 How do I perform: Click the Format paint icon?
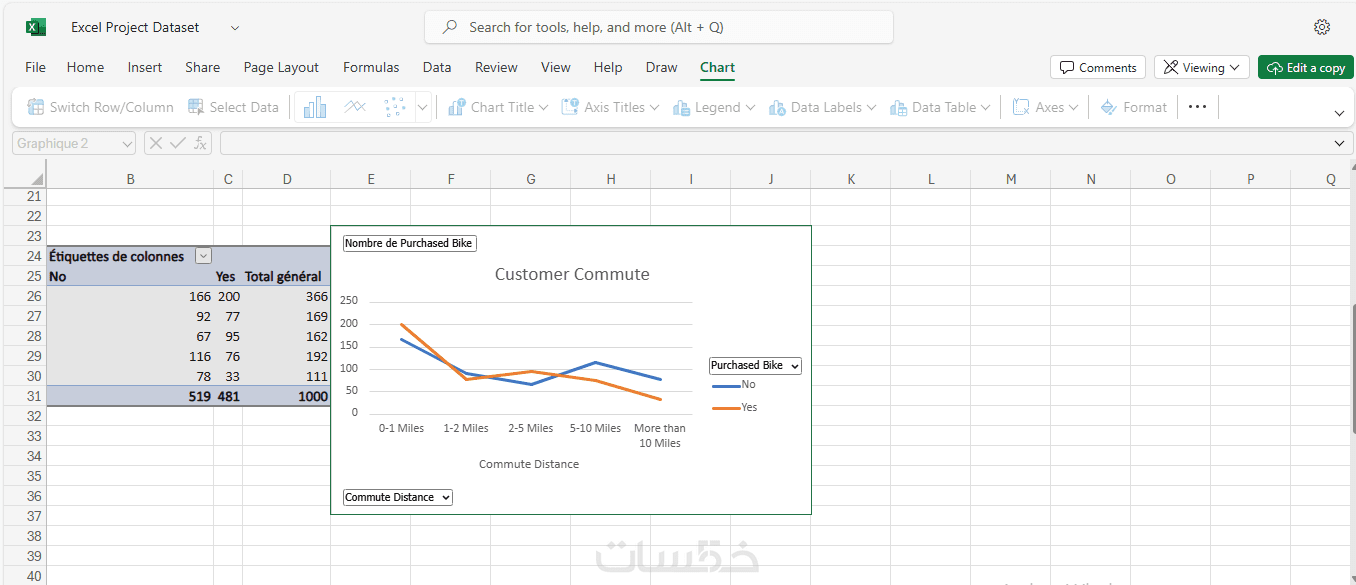click(1108, 107)
